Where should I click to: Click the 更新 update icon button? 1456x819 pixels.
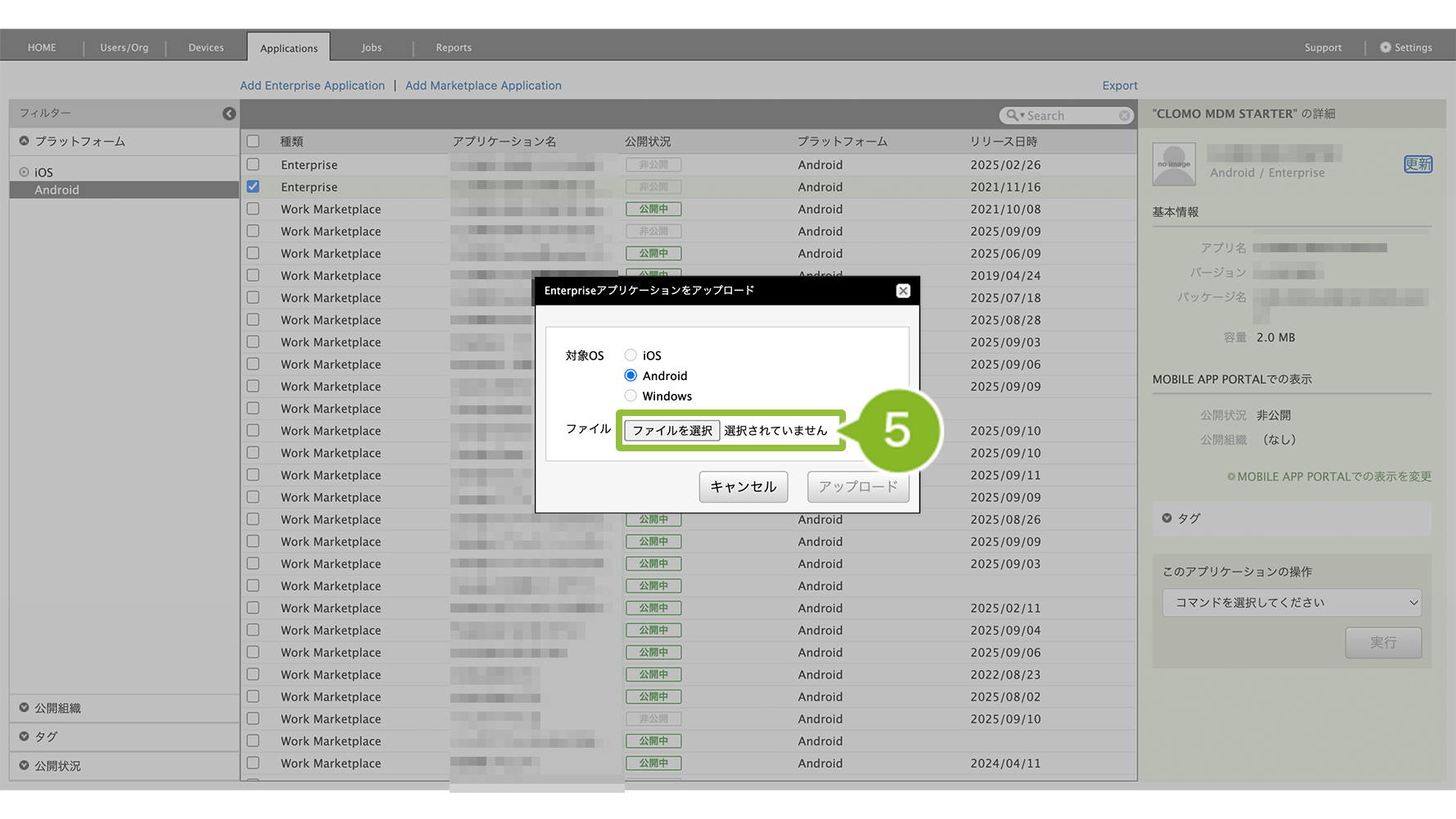[1418, 164]
